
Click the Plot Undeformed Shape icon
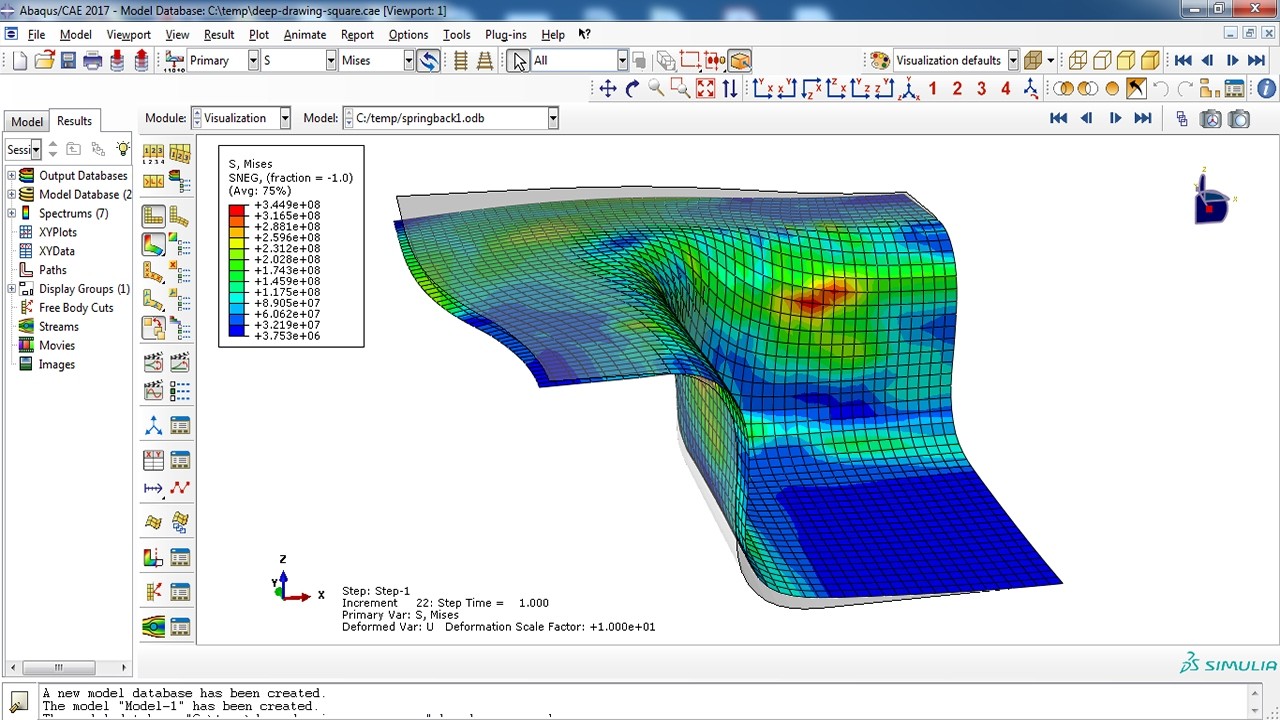153,215
